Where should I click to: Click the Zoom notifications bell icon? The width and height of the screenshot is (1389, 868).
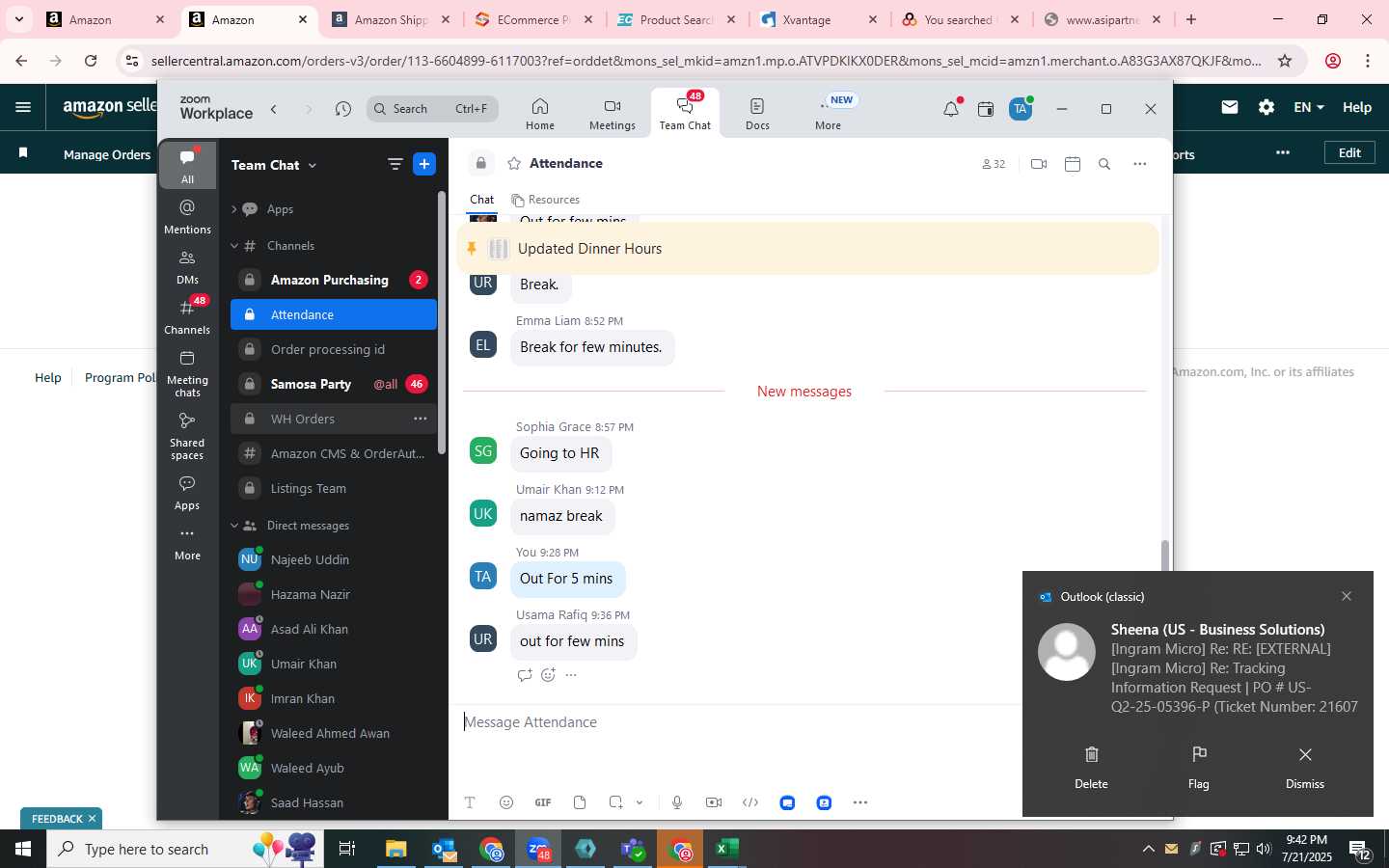point(951,109)
